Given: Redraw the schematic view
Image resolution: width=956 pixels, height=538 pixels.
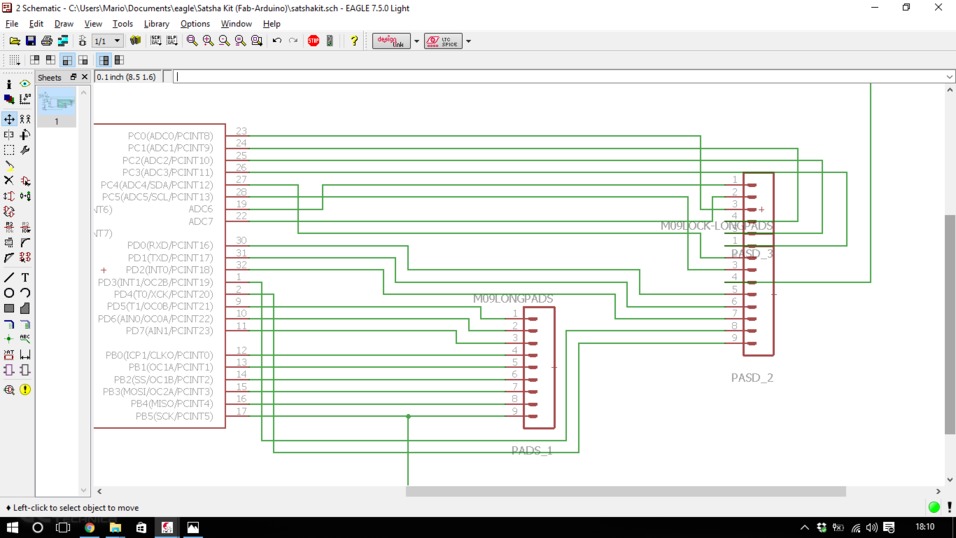Looking at the screenshot, I should point(240,41).
